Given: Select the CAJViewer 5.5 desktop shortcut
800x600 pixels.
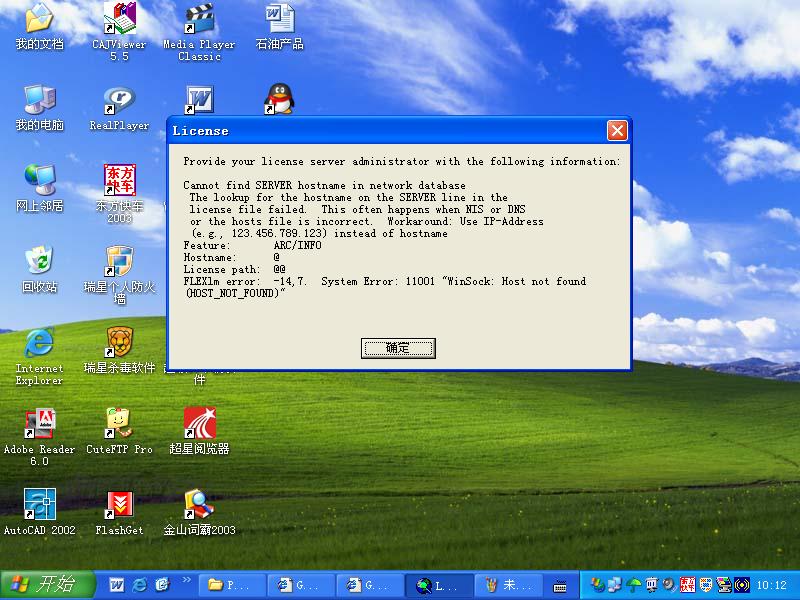Looking at the screenshot, I should [x=119, y=32].
